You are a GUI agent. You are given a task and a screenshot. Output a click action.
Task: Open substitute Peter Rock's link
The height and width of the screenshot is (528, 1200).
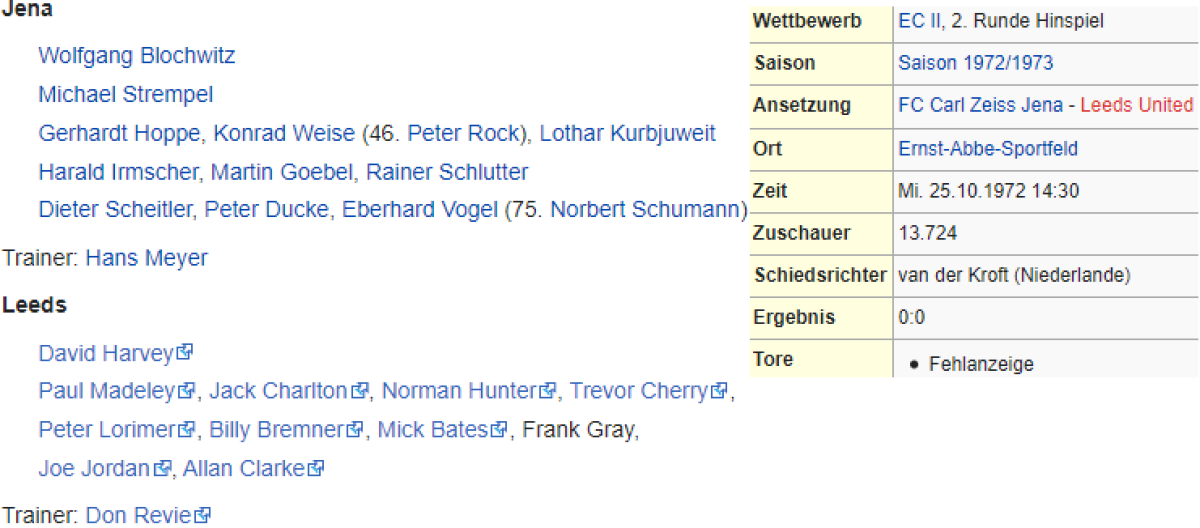click(x=465, y=133)
